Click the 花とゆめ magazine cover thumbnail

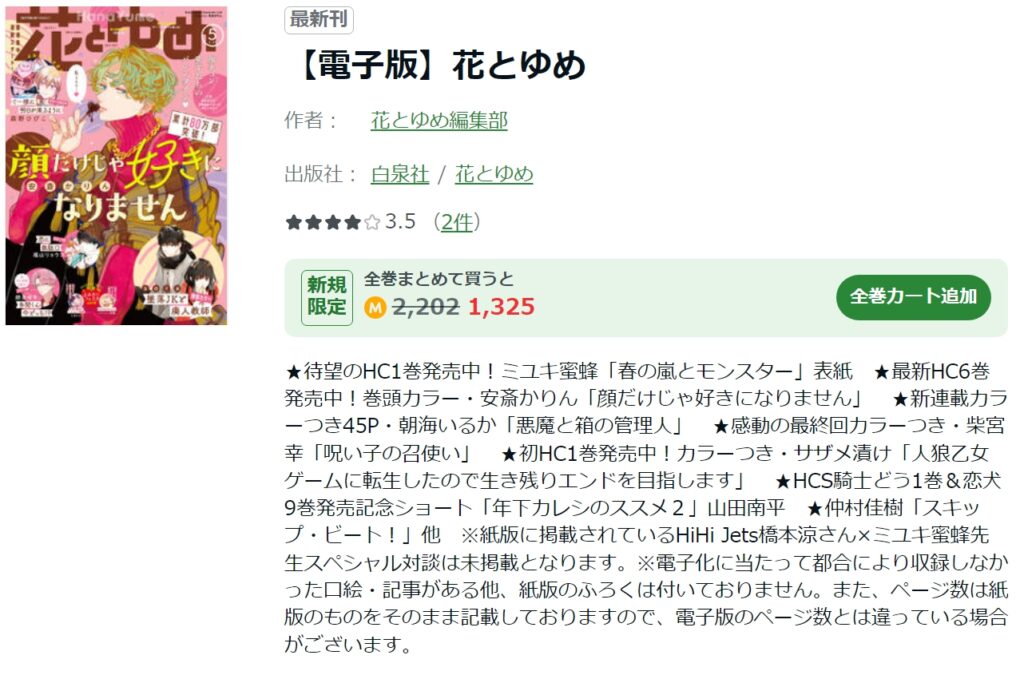click(x=116, y=166)
